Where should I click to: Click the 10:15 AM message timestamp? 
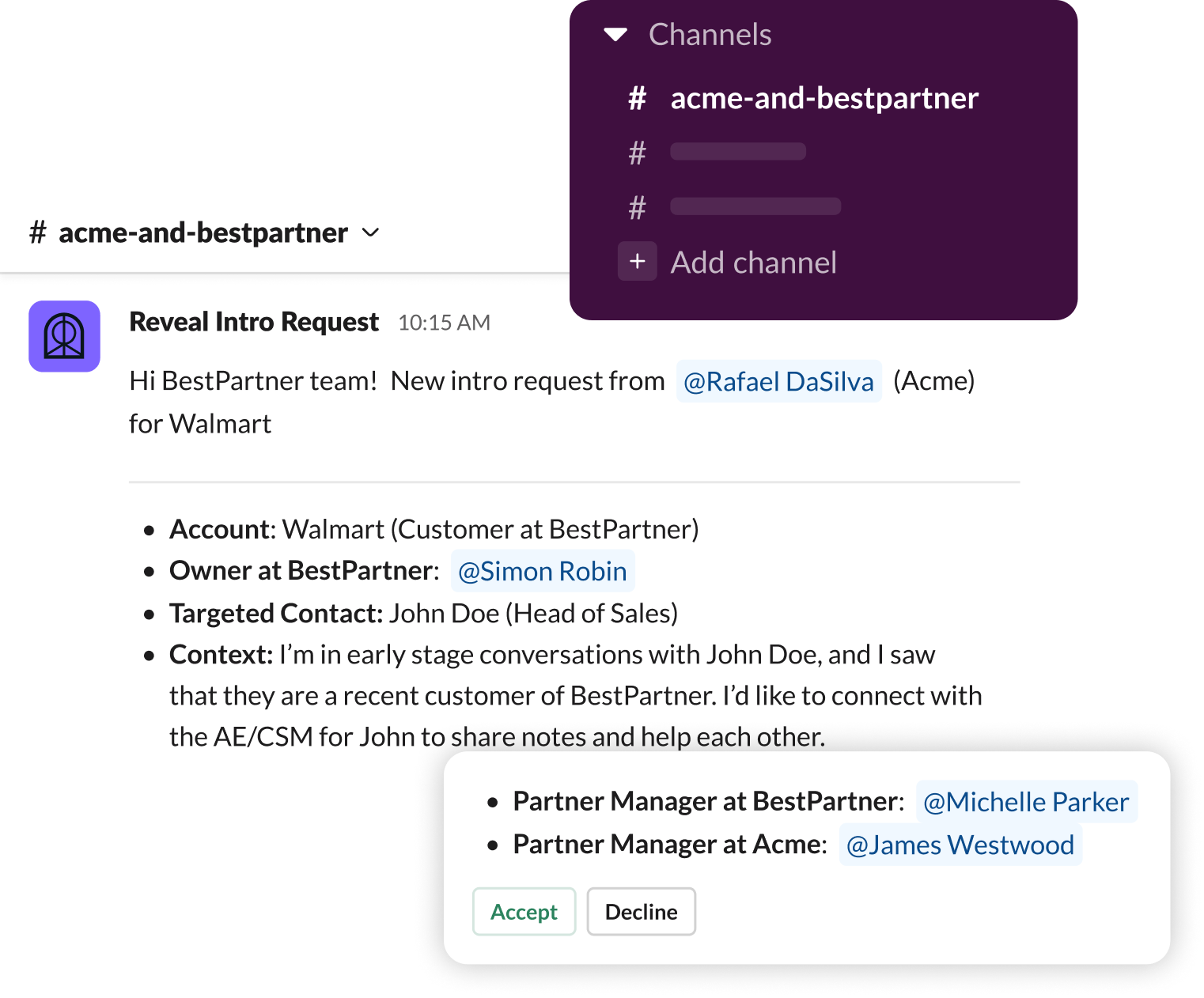pos(444,323)
